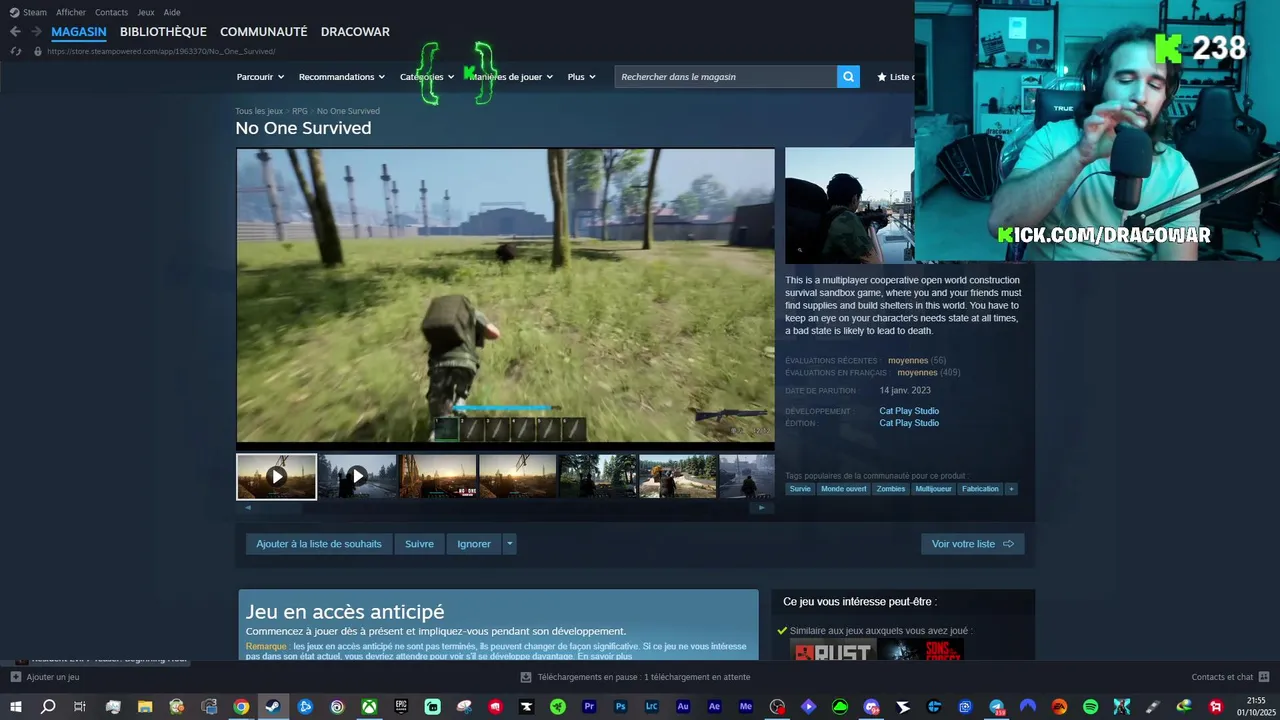Expand the Recommandations dropdown

342,77
